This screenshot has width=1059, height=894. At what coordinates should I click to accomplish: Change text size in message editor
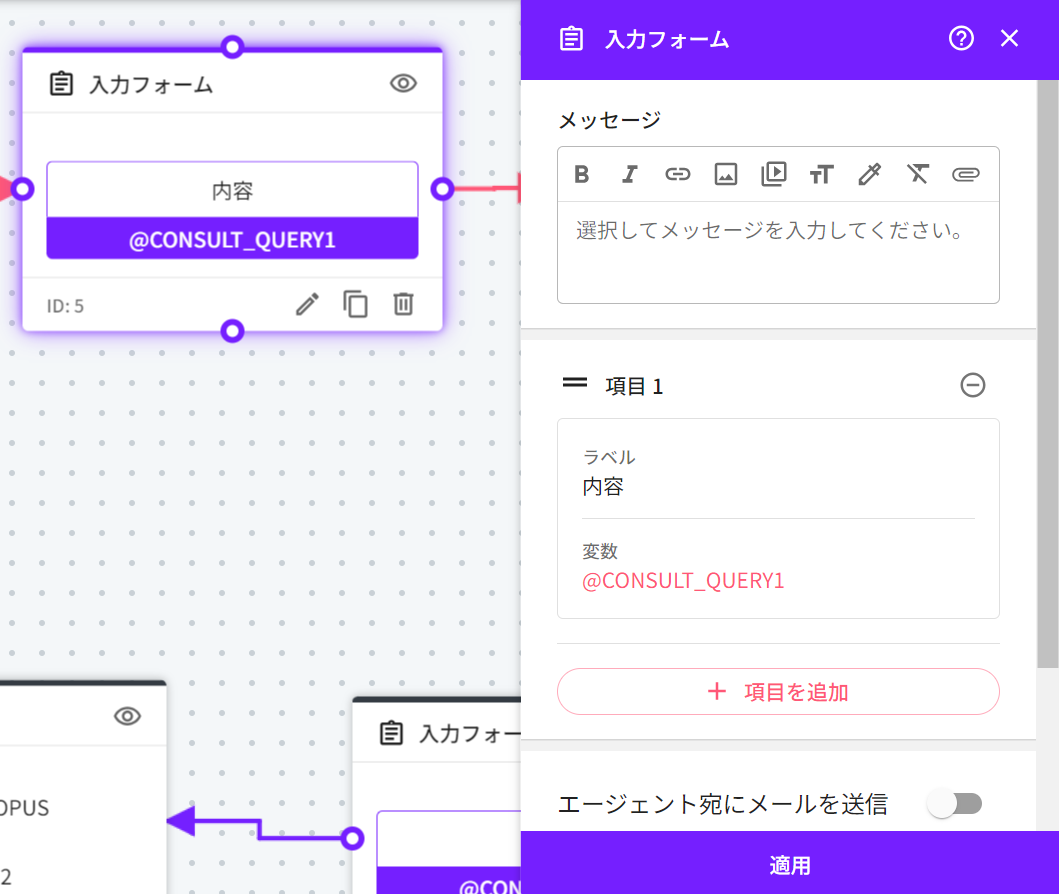pos(821,175)
